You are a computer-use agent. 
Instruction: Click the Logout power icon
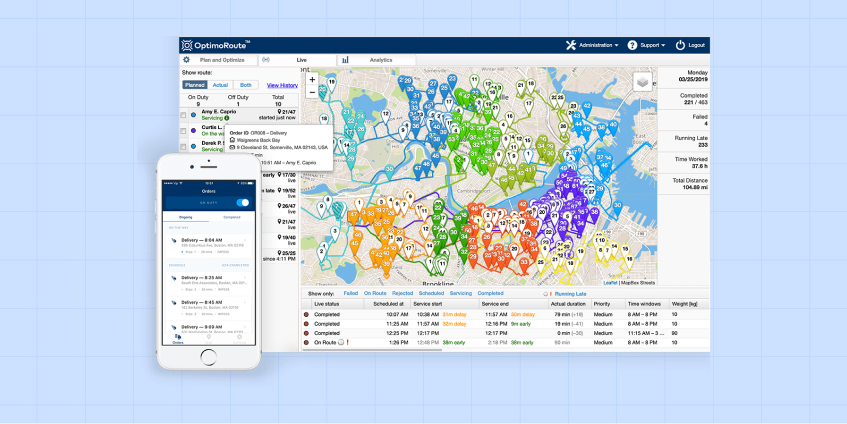pos(680,45)
